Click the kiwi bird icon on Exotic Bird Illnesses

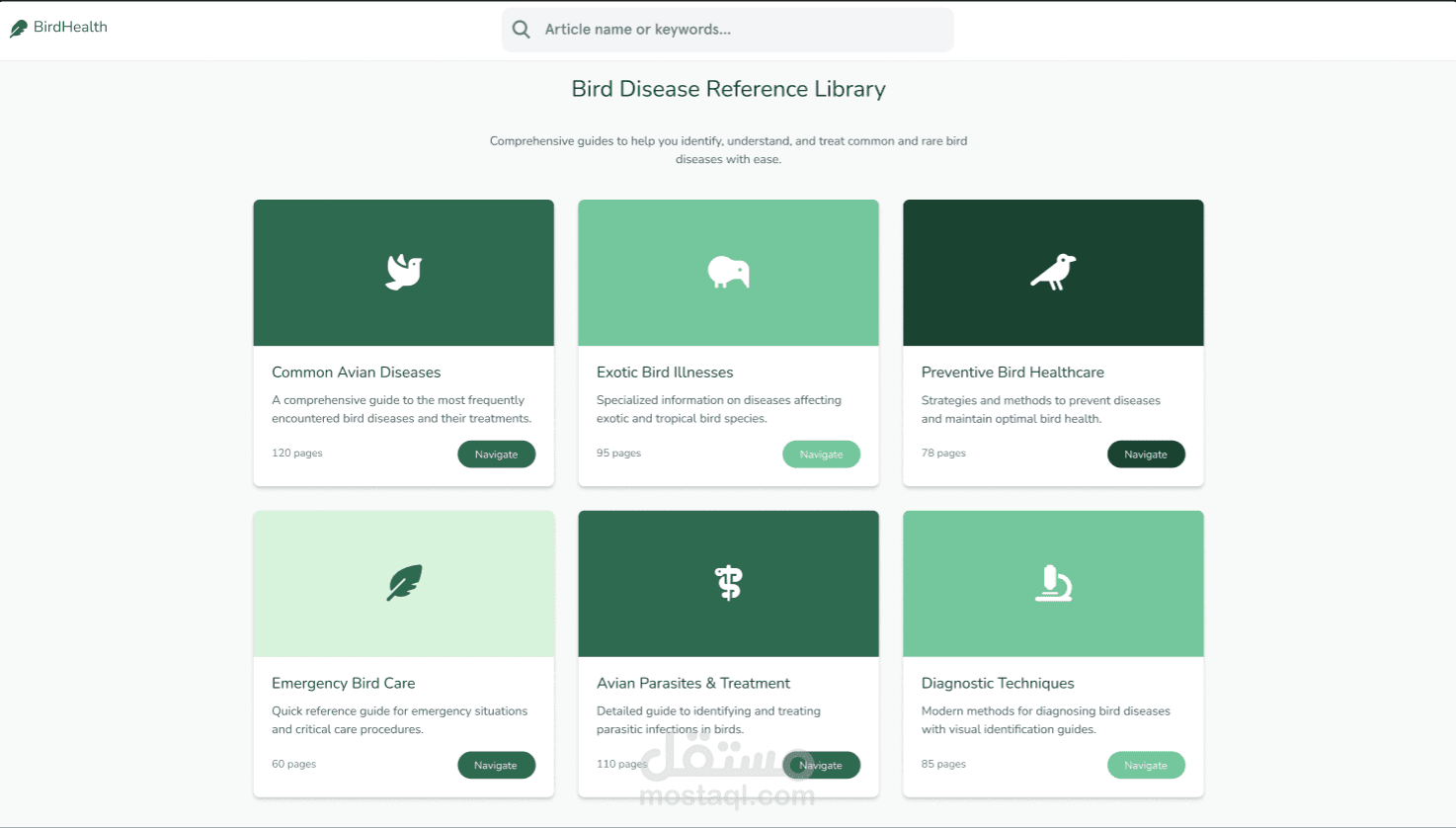[728, 272]
